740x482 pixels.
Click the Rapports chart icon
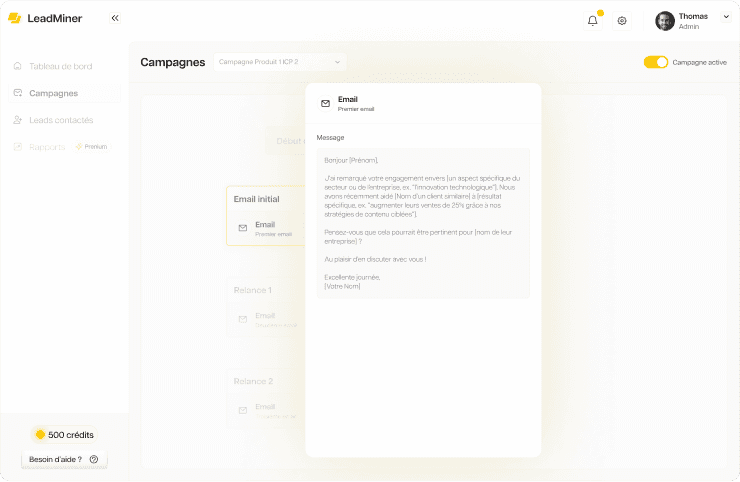pyautogui.click(x=17, y=147)
